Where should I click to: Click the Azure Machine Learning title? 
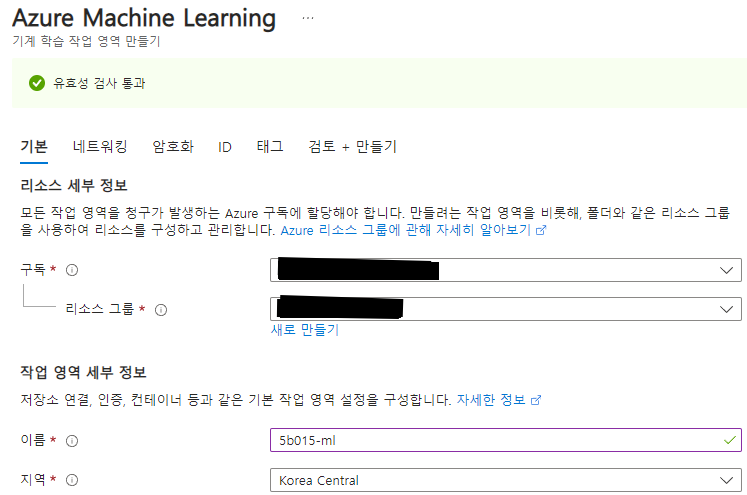click(144, 18)
